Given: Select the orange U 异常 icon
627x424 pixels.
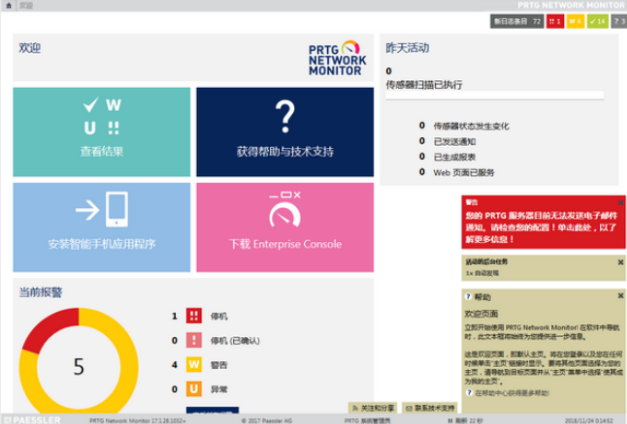Looking at the screenshot, I should 194,389.
